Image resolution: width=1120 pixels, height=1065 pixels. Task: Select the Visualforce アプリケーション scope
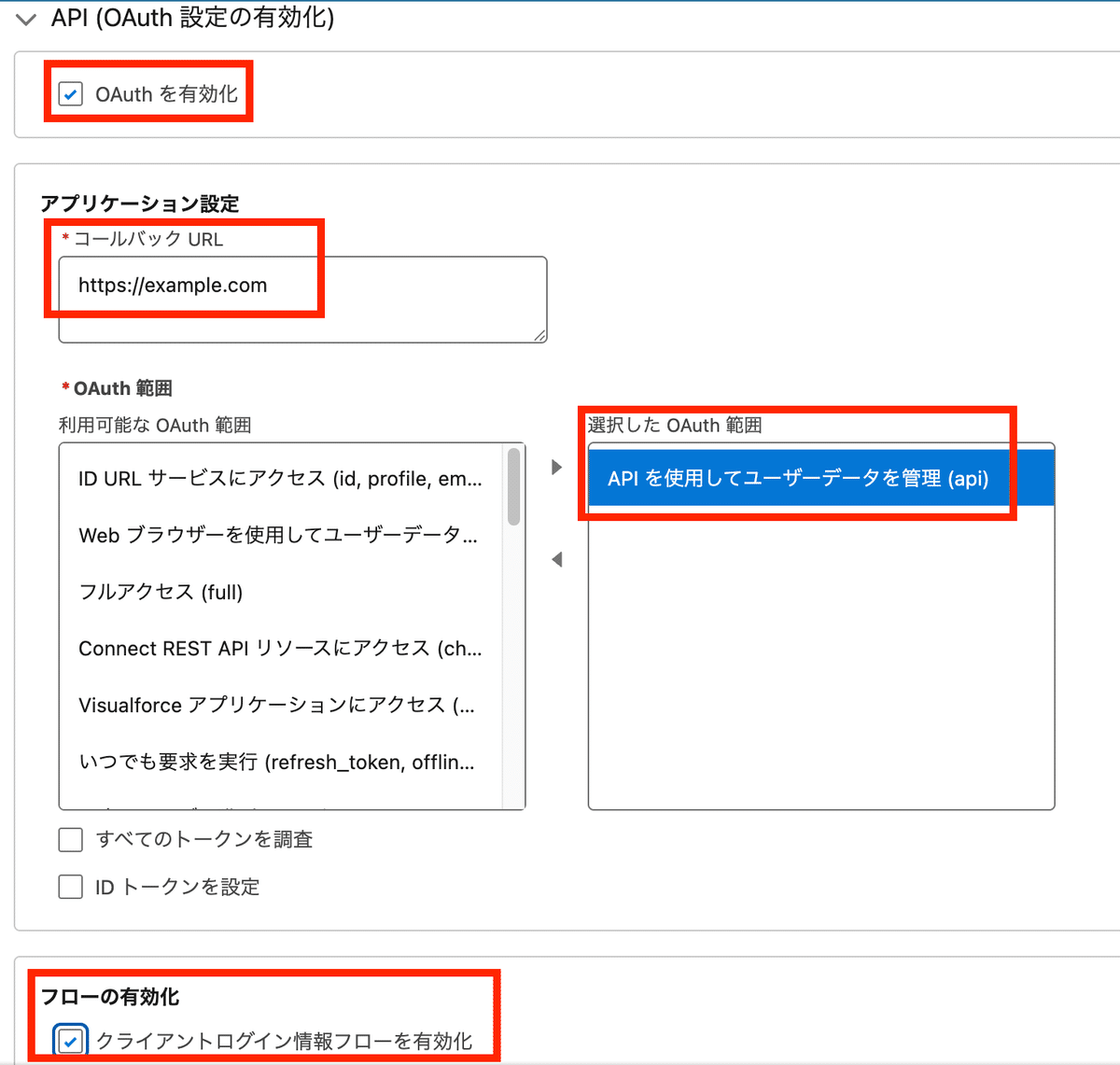(x=276, y=706)
